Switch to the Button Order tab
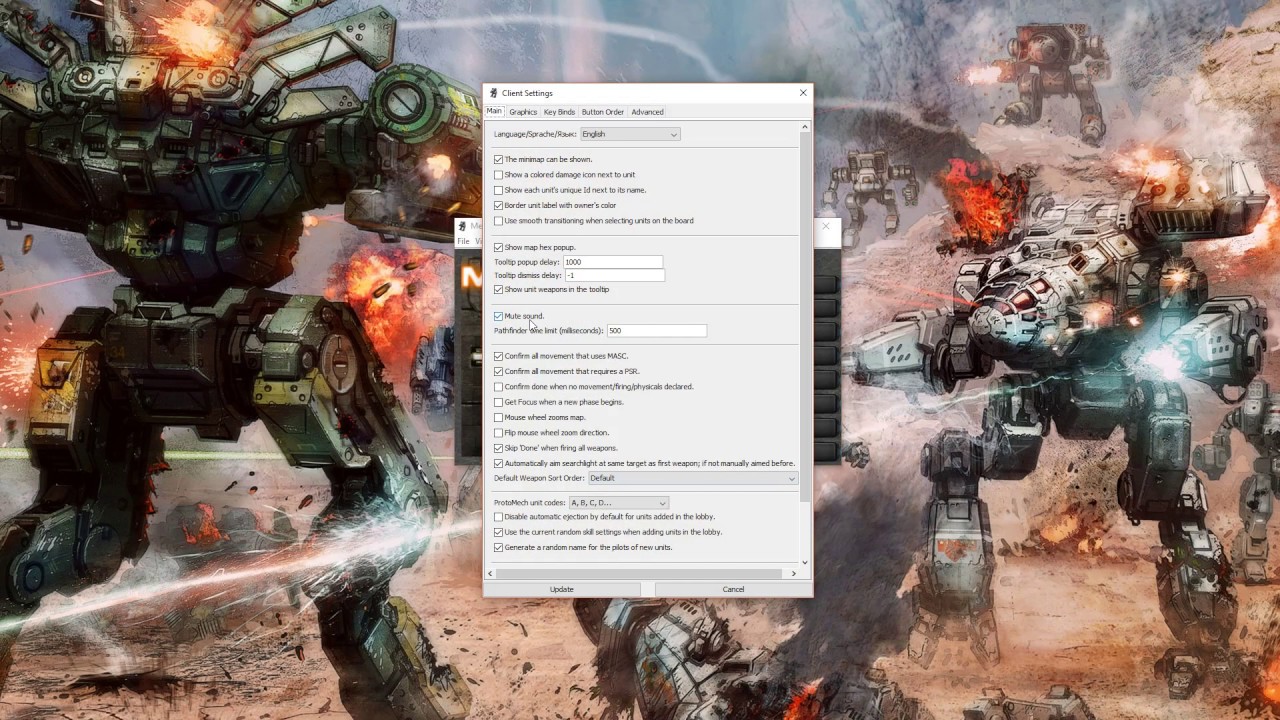This screenshot has width=1280, height=720. coord(603,112)
